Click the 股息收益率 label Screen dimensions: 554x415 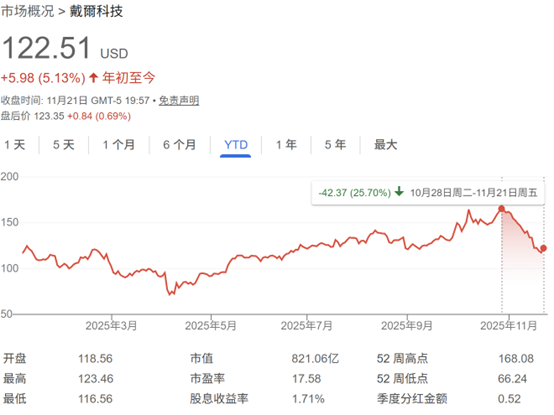click(x=219, y=399)
